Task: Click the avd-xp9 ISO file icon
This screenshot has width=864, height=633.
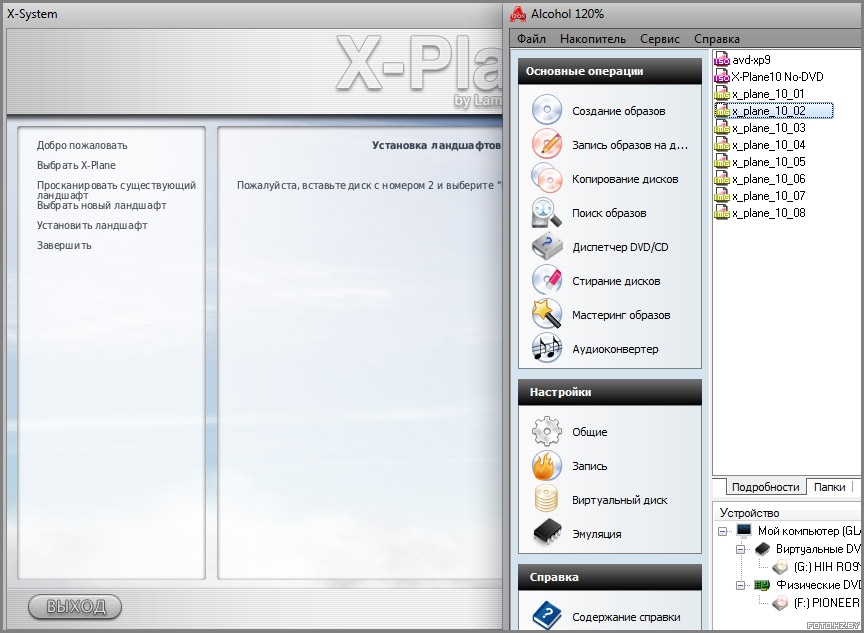Action: tap(721, 59)
